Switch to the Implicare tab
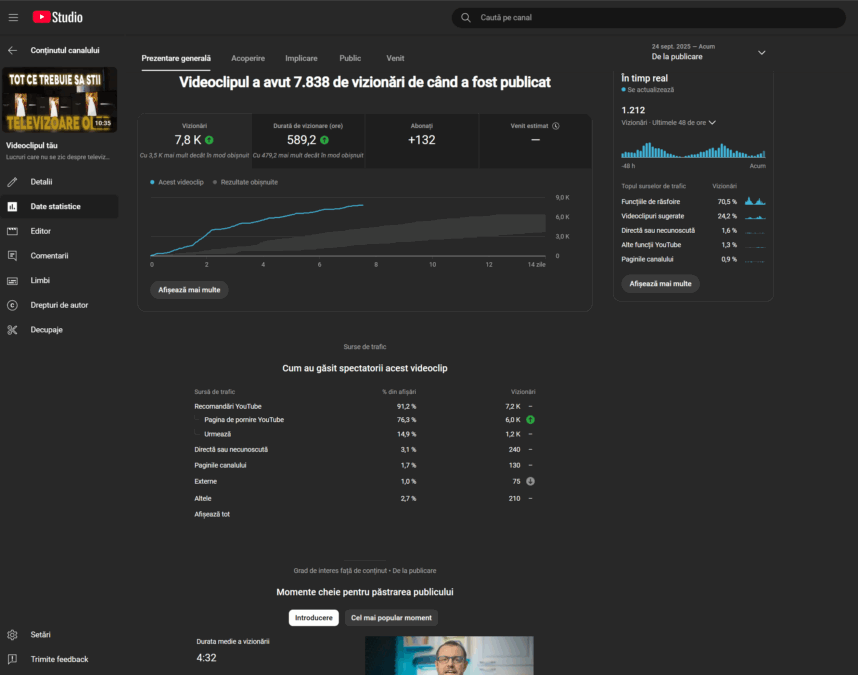 (x=301, y=58)
